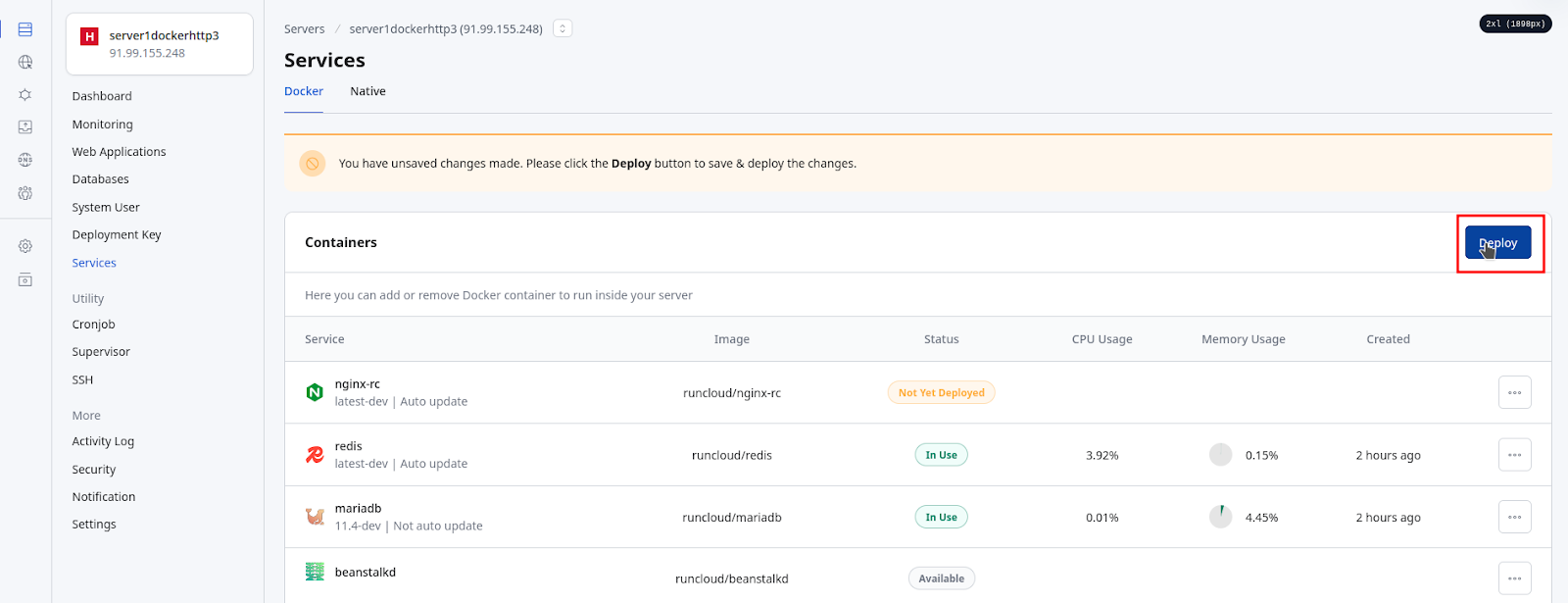Click the mariadb seal logo icon

click(x=315, y=517)
